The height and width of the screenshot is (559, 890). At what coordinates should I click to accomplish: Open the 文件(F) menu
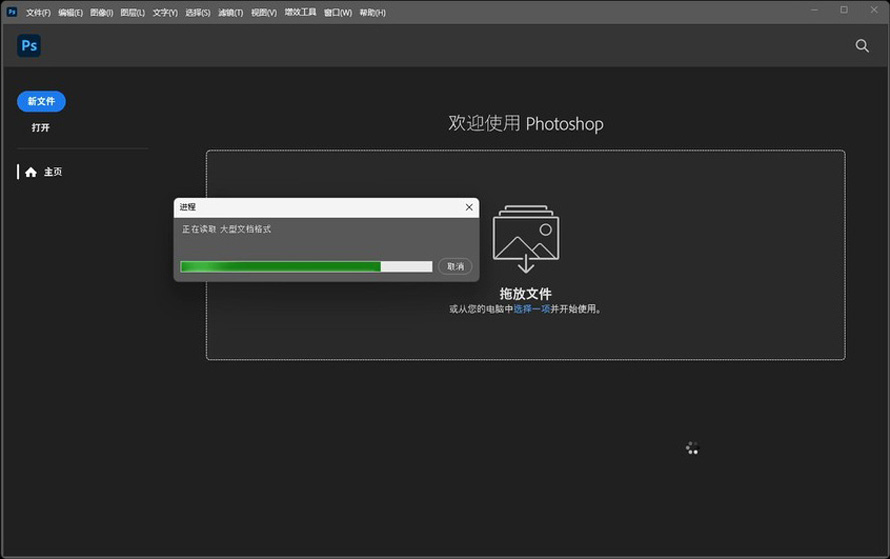38,13
